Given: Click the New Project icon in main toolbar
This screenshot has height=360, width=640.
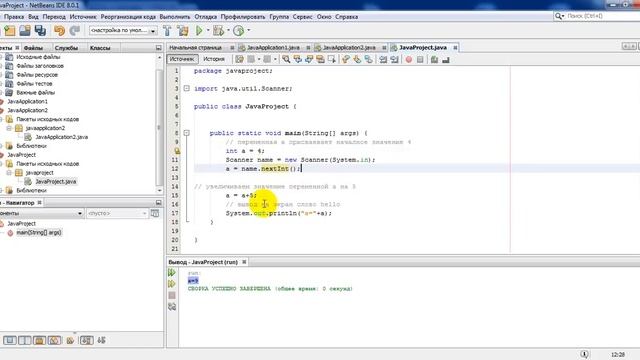Looking at the screenshot, I should [x=10, y=31].
